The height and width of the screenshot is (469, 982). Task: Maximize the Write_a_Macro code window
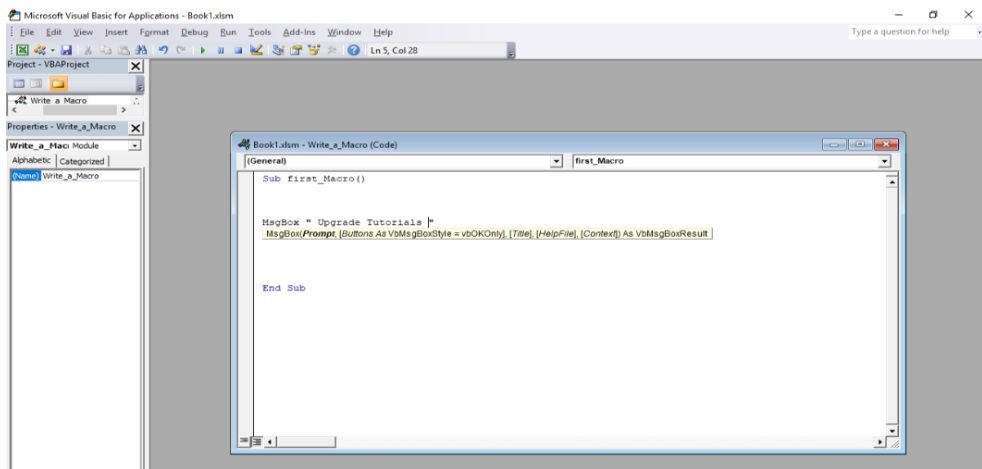click(860, 145)
